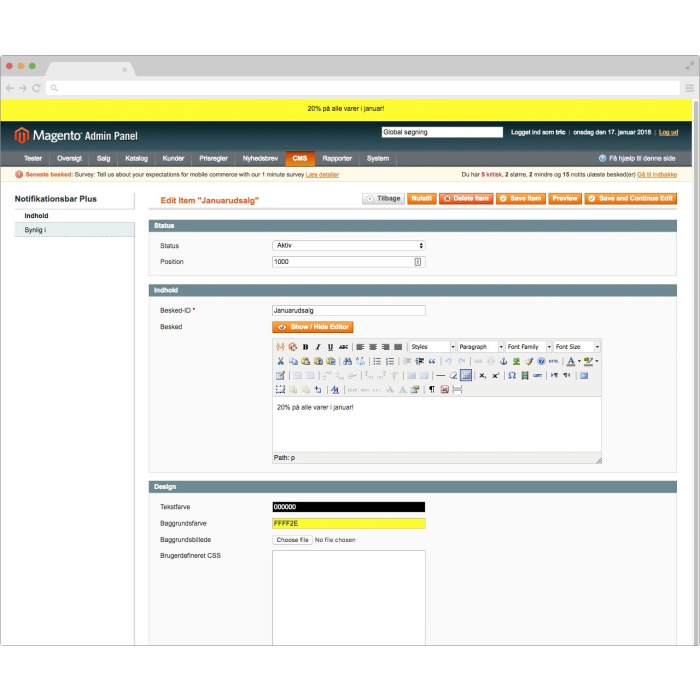Toggle bold formatting in the editor
Image resolution: width=700 pixels, height=700 pixels.
pos(305,347)
